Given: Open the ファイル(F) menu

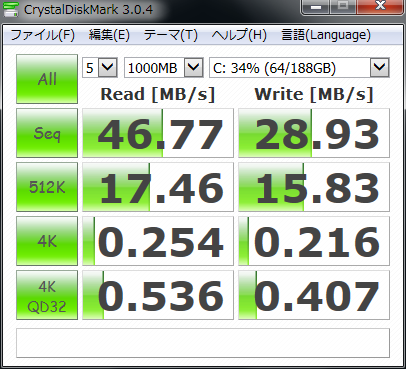Looking at the screenshot, I should coord(43,35).
